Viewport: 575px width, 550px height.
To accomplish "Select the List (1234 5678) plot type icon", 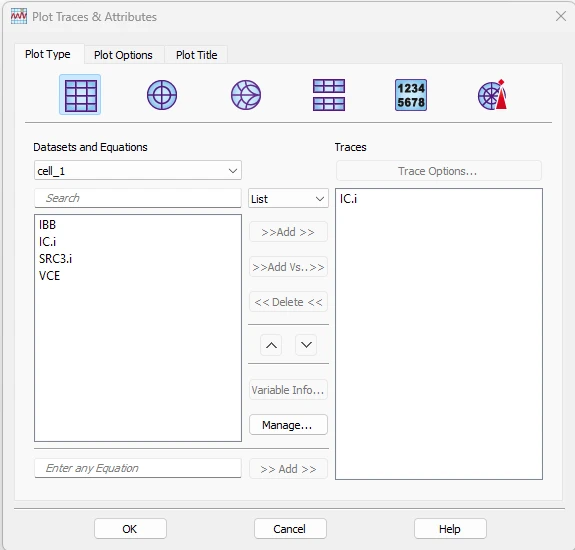I will (411, 95).
